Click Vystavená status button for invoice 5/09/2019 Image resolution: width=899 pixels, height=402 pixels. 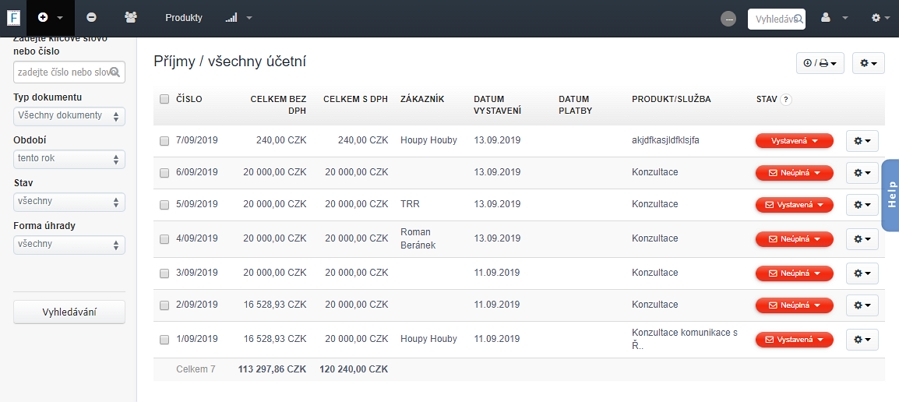(794, 205)
